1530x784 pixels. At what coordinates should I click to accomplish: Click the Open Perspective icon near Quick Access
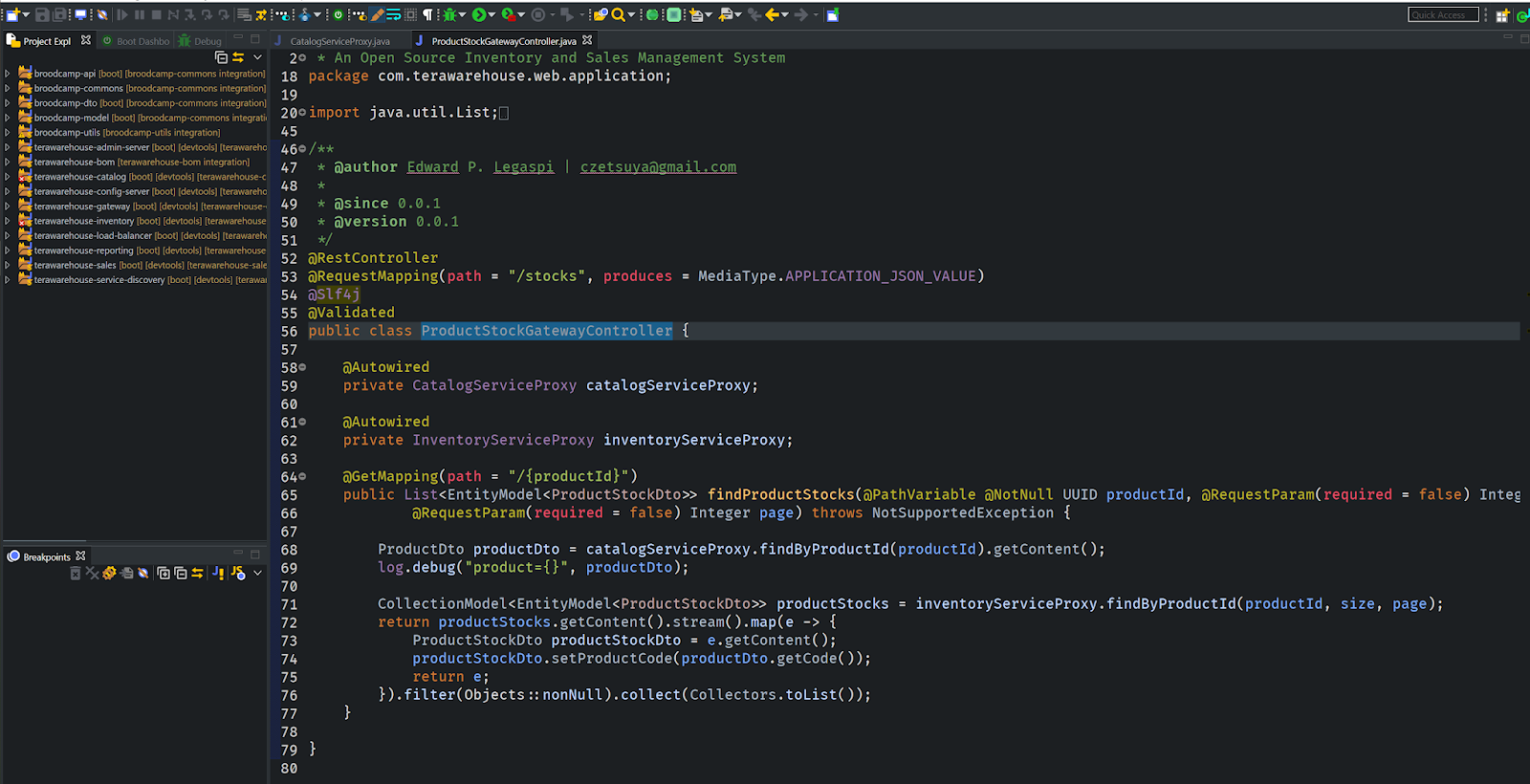(x=1502, y=14)
